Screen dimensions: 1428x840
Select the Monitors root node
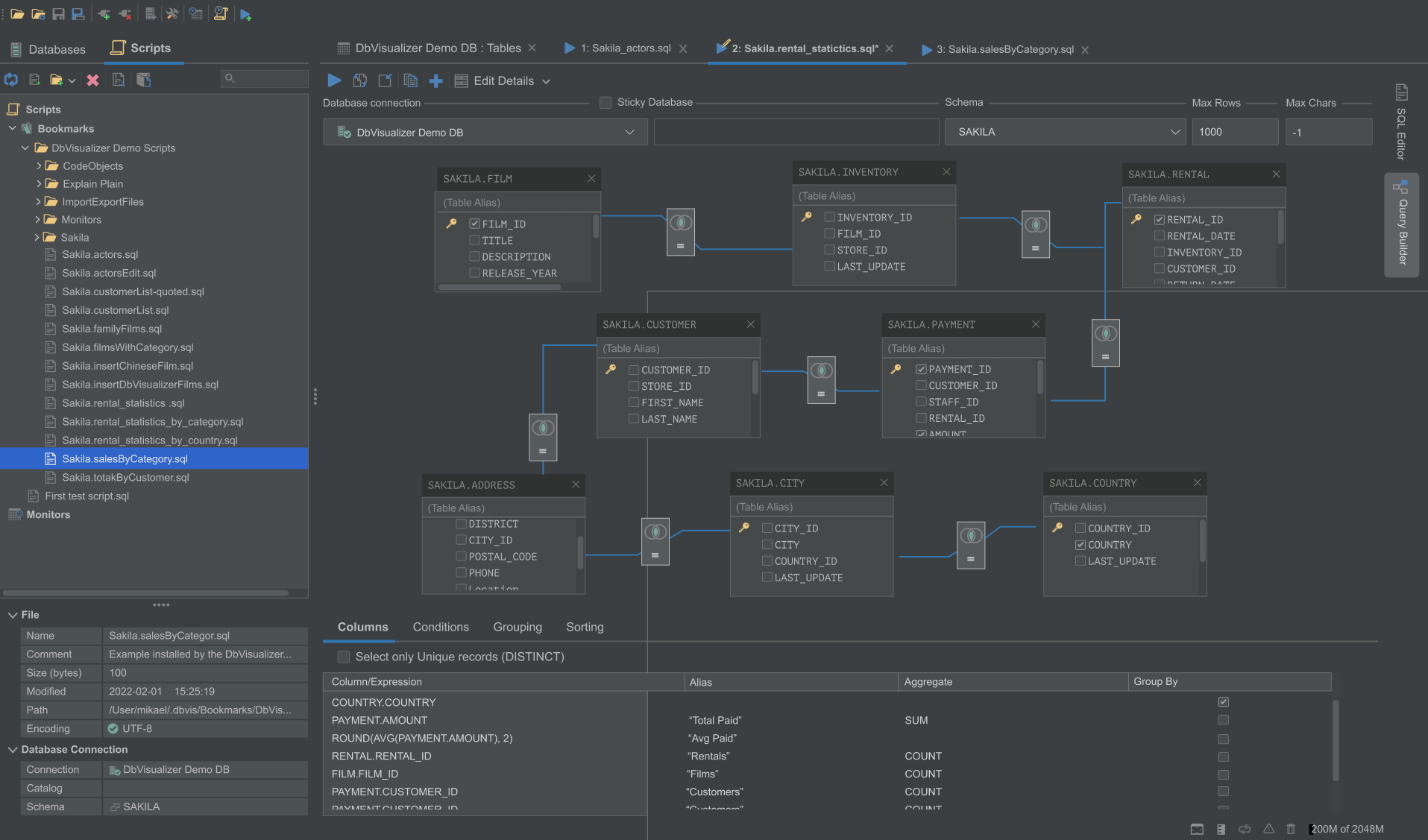coord(48,514)
